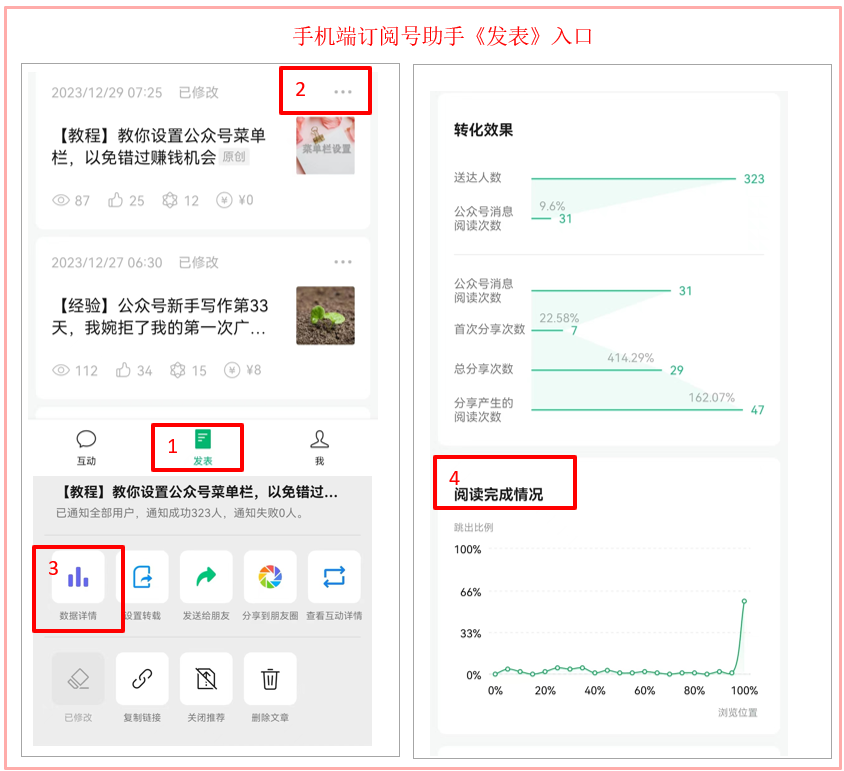
Task: Click the 送达人数 value 323
Action: (754, 179)
